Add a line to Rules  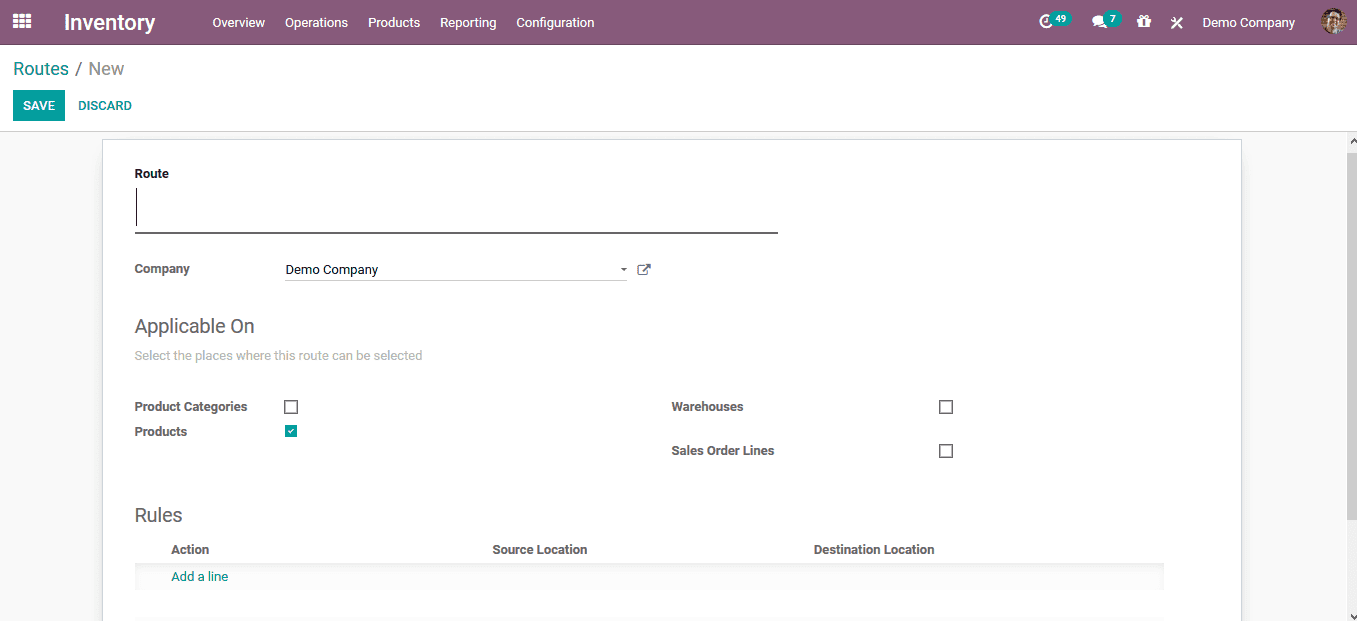[x=200, y=577]
